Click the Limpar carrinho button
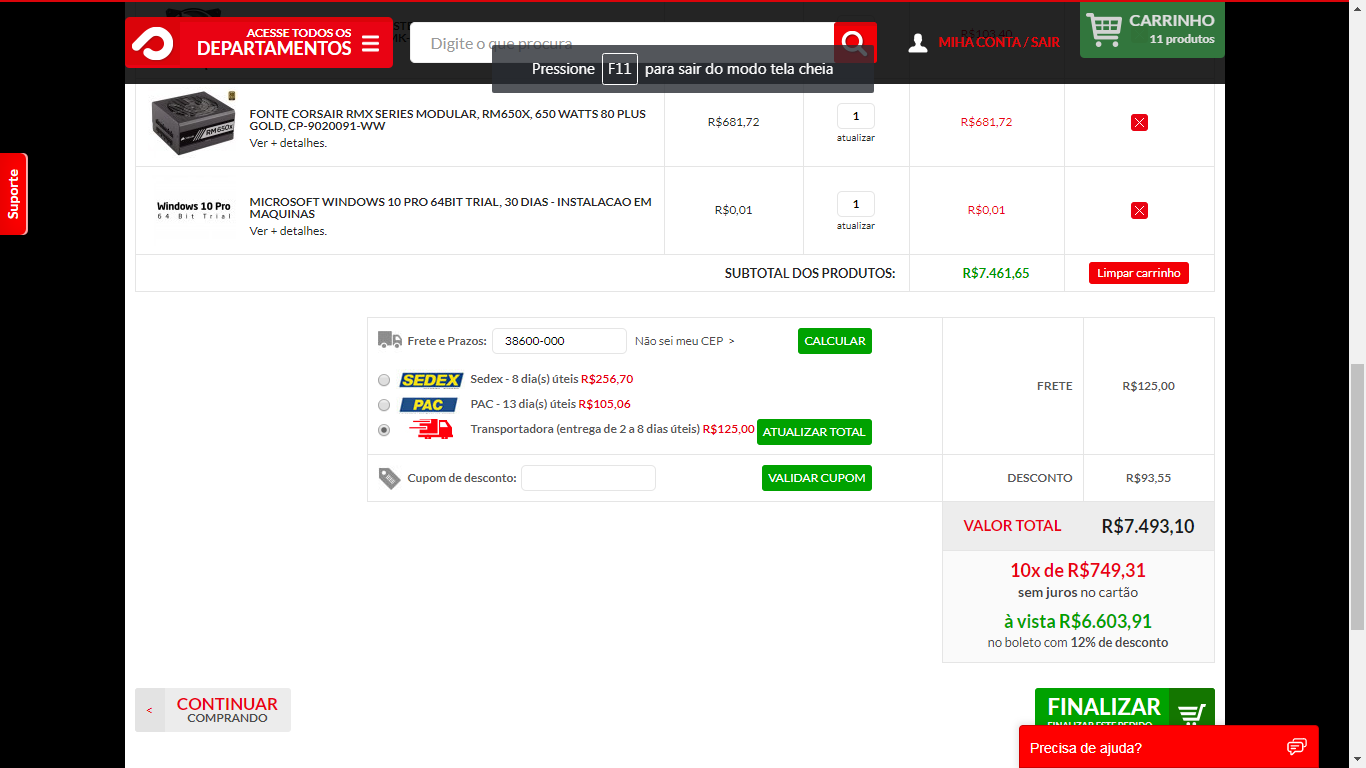The width and height of the screenshot is (1366, 768). [x=1139, y=273]
